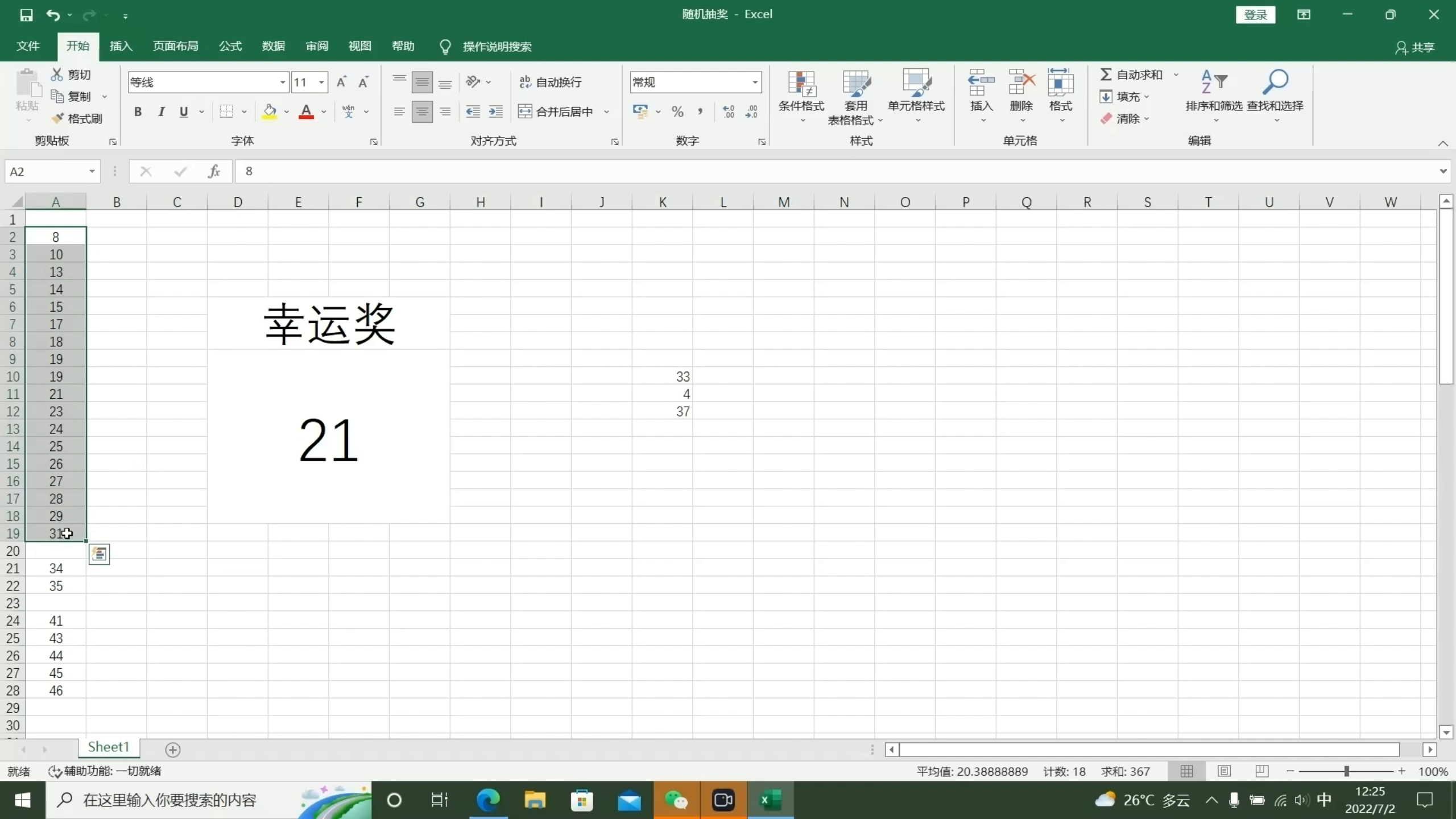The image size is (1456, 819).
Task: Click the Decrease Indent icon
Action: (x=473, y=111)
